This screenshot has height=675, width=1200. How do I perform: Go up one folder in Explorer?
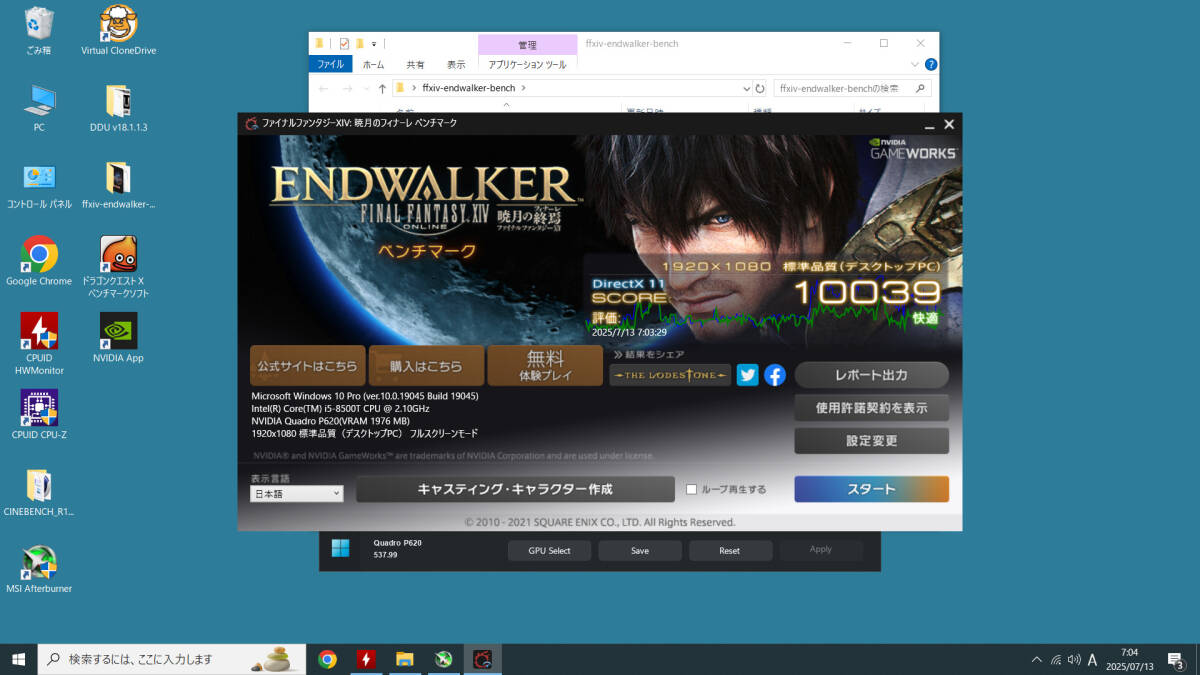pyautogui.click(x=382, y=88)
